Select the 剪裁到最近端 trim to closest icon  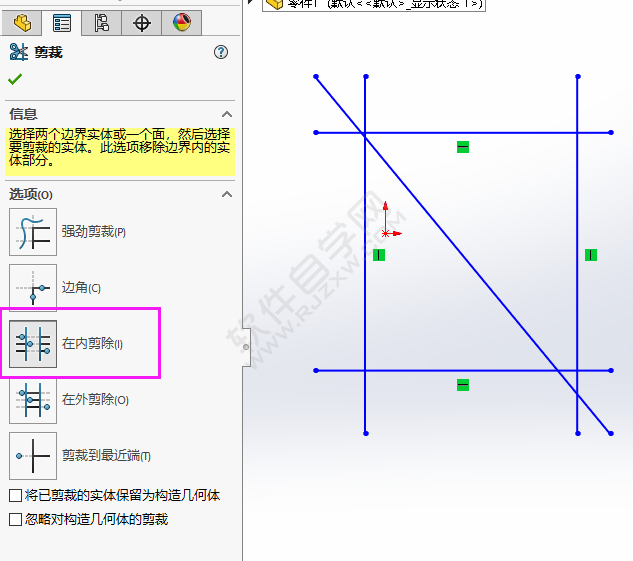click(33, 456)
